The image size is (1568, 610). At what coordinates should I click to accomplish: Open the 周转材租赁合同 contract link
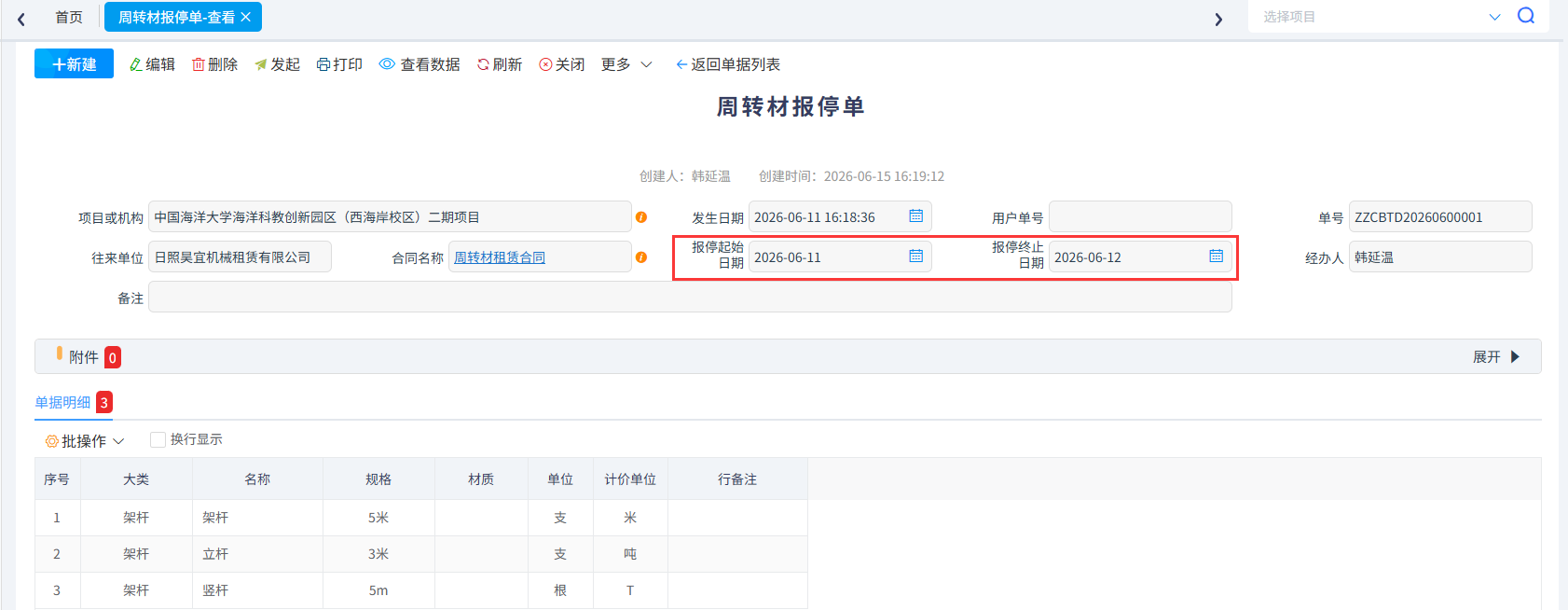click(x=500, y=257)
